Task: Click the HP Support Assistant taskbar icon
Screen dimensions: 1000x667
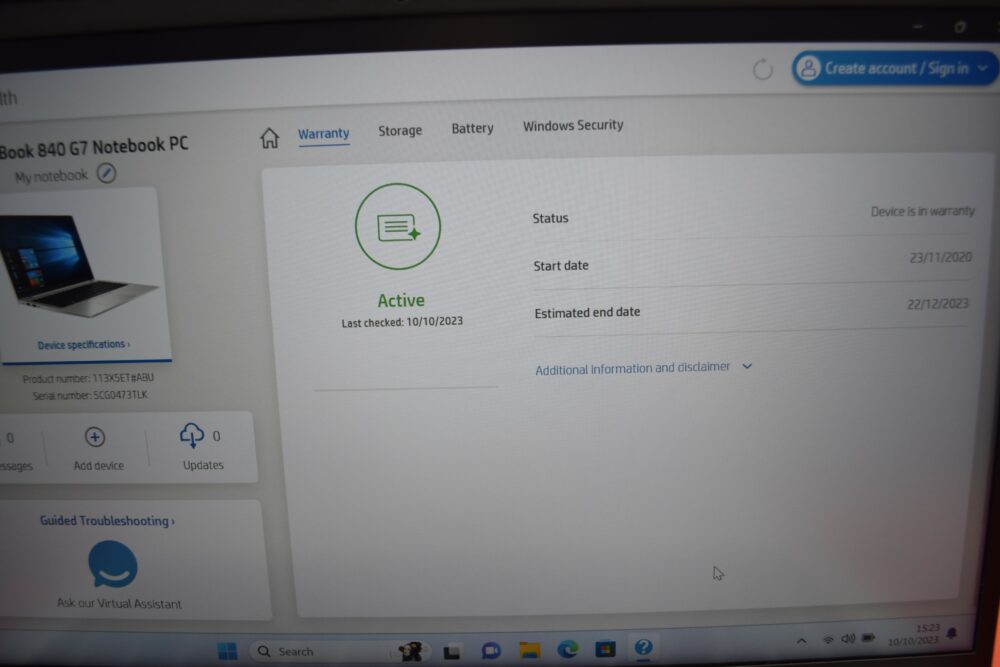Action: click(643, 647)
